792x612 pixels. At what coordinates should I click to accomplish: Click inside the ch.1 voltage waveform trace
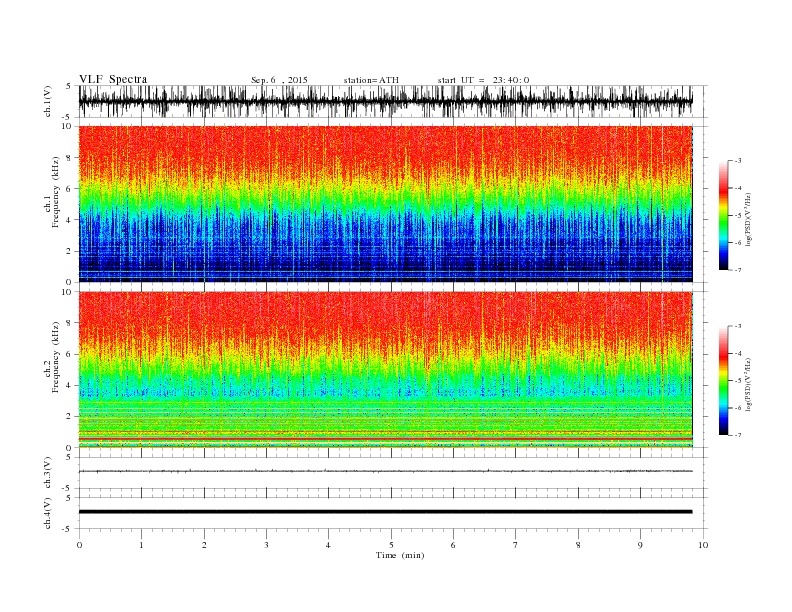pyautogui.click(x=385, y=101)
